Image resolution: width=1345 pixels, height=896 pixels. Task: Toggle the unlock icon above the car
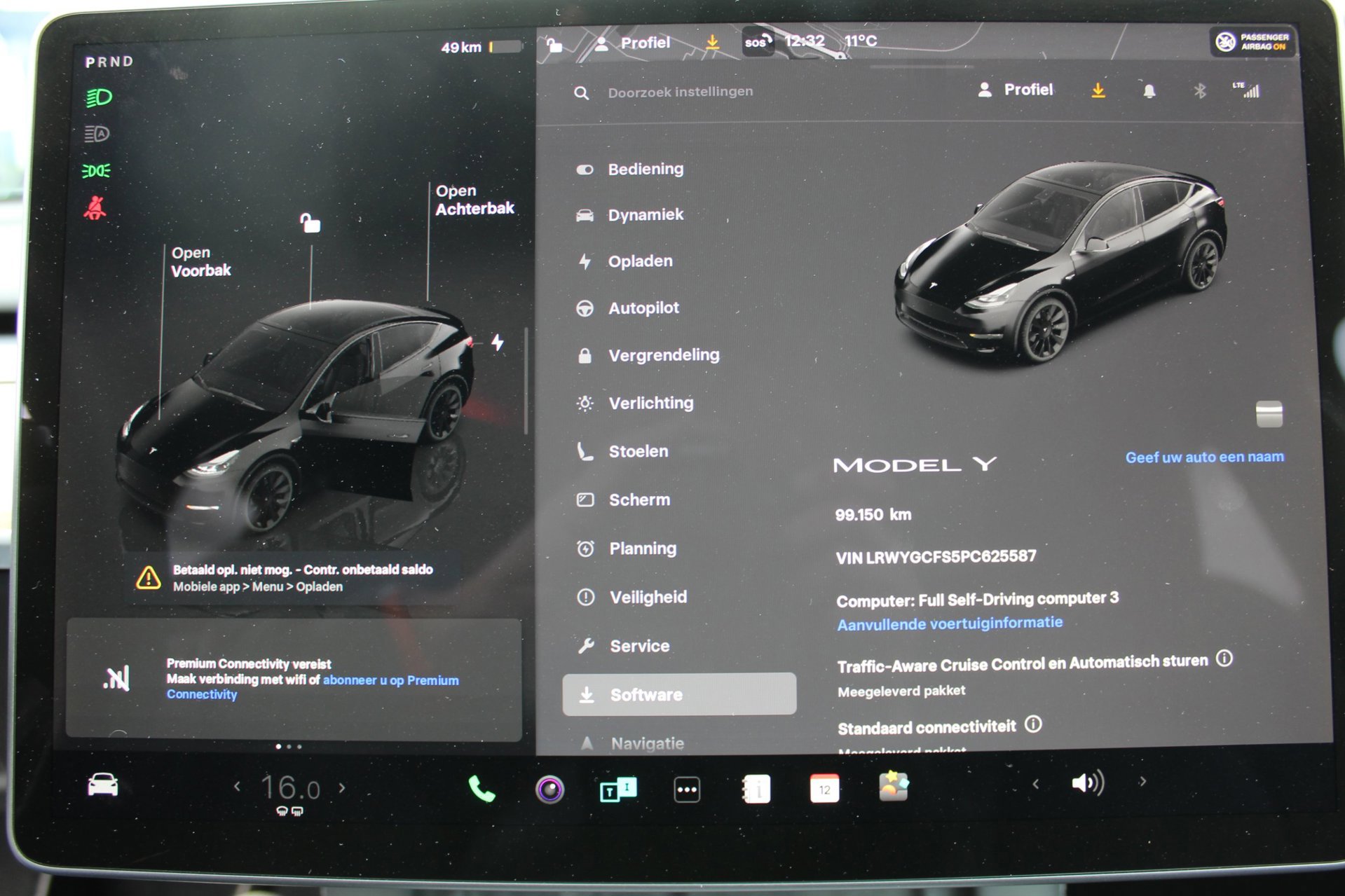point(310,223)
